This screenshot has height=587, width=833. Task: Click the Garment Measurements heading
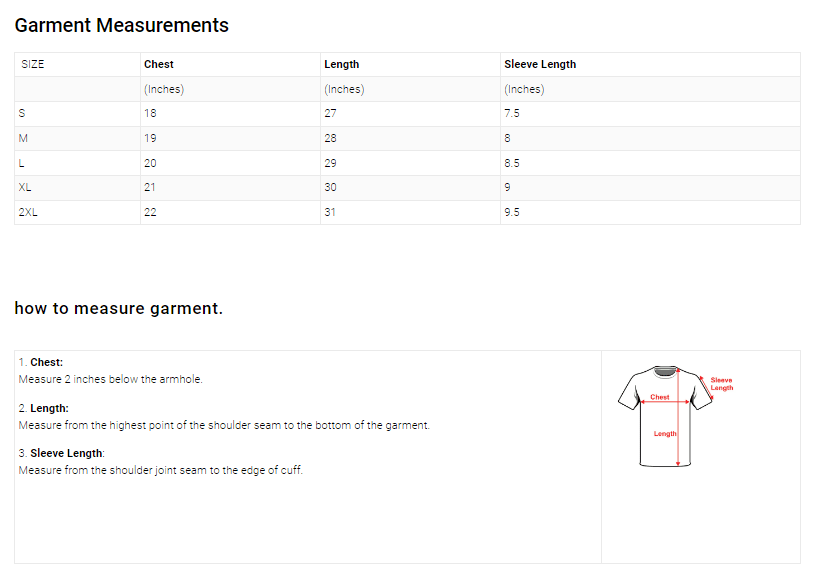click(x=121, y=26)
